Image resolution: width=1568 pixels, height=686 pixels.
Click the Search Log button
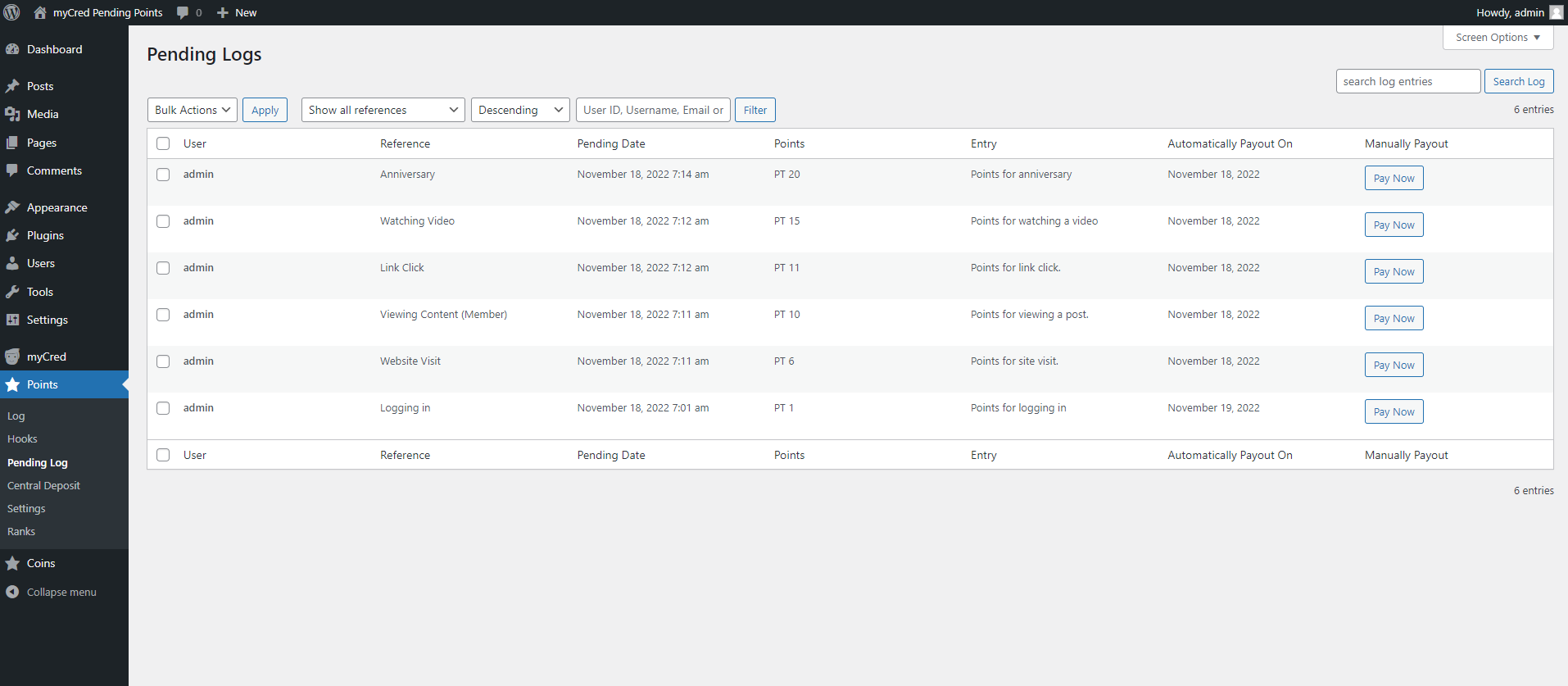(x=1518, y=81)
